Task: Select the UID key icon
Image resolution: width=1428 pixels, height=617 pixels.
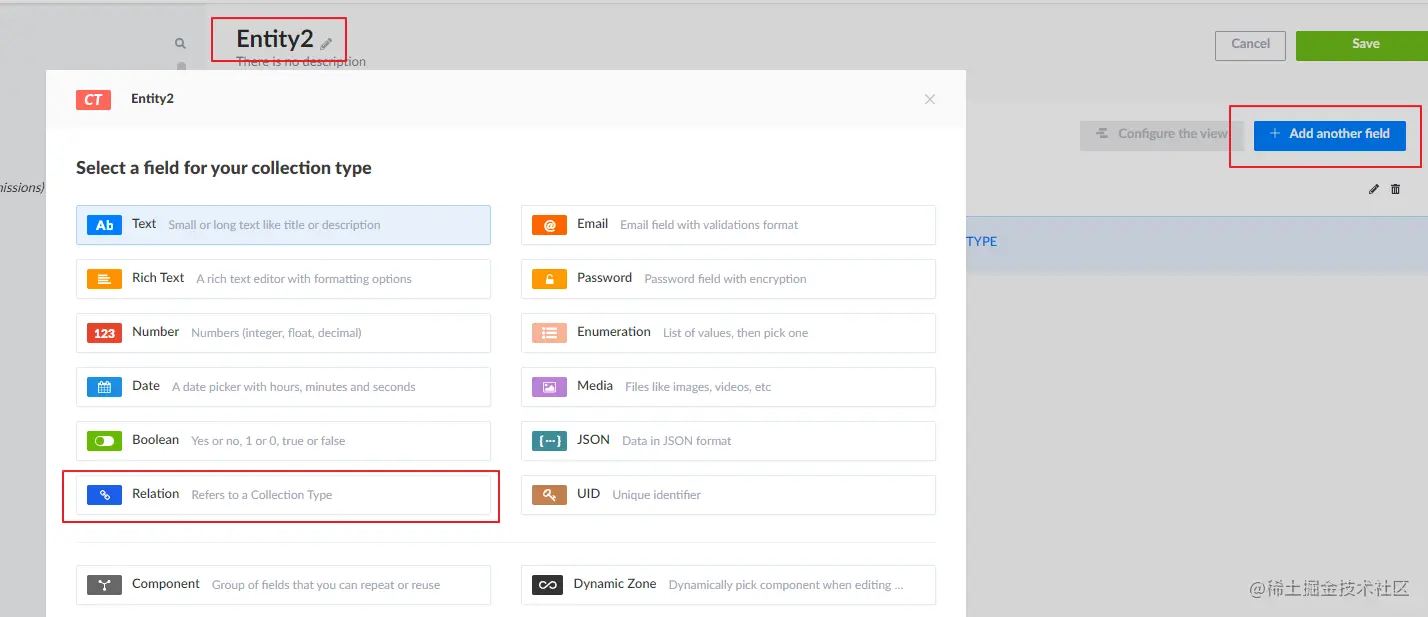Action: (549, 495)
